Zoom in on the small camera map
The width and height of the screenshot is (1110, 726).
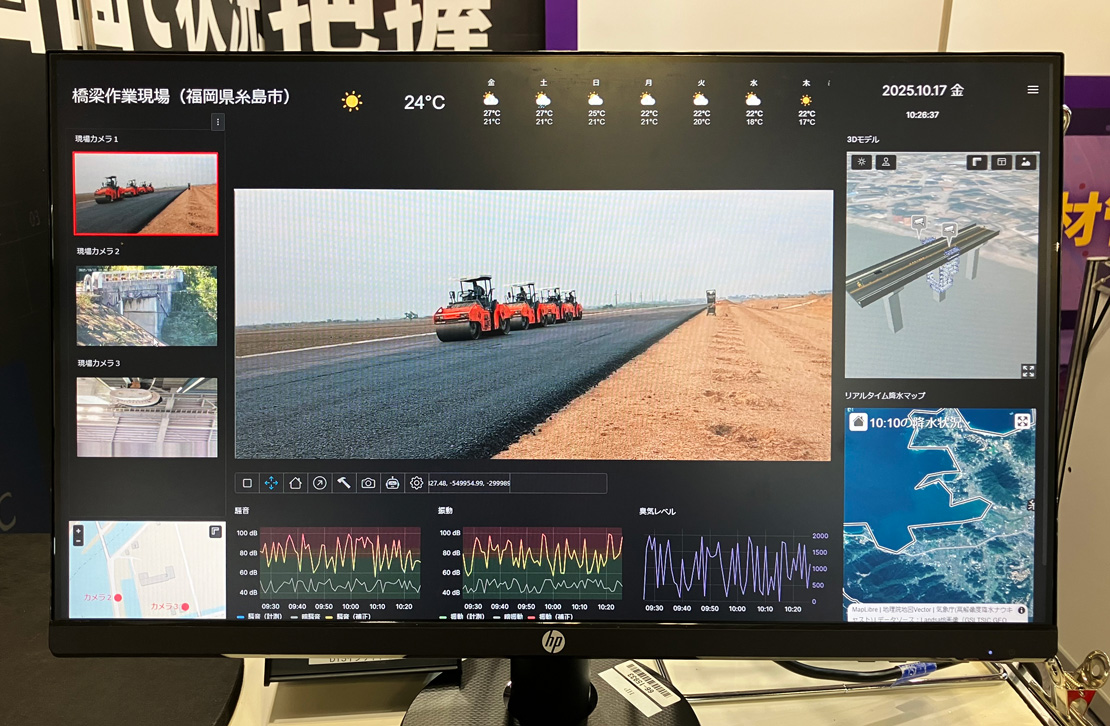point(79,531)
